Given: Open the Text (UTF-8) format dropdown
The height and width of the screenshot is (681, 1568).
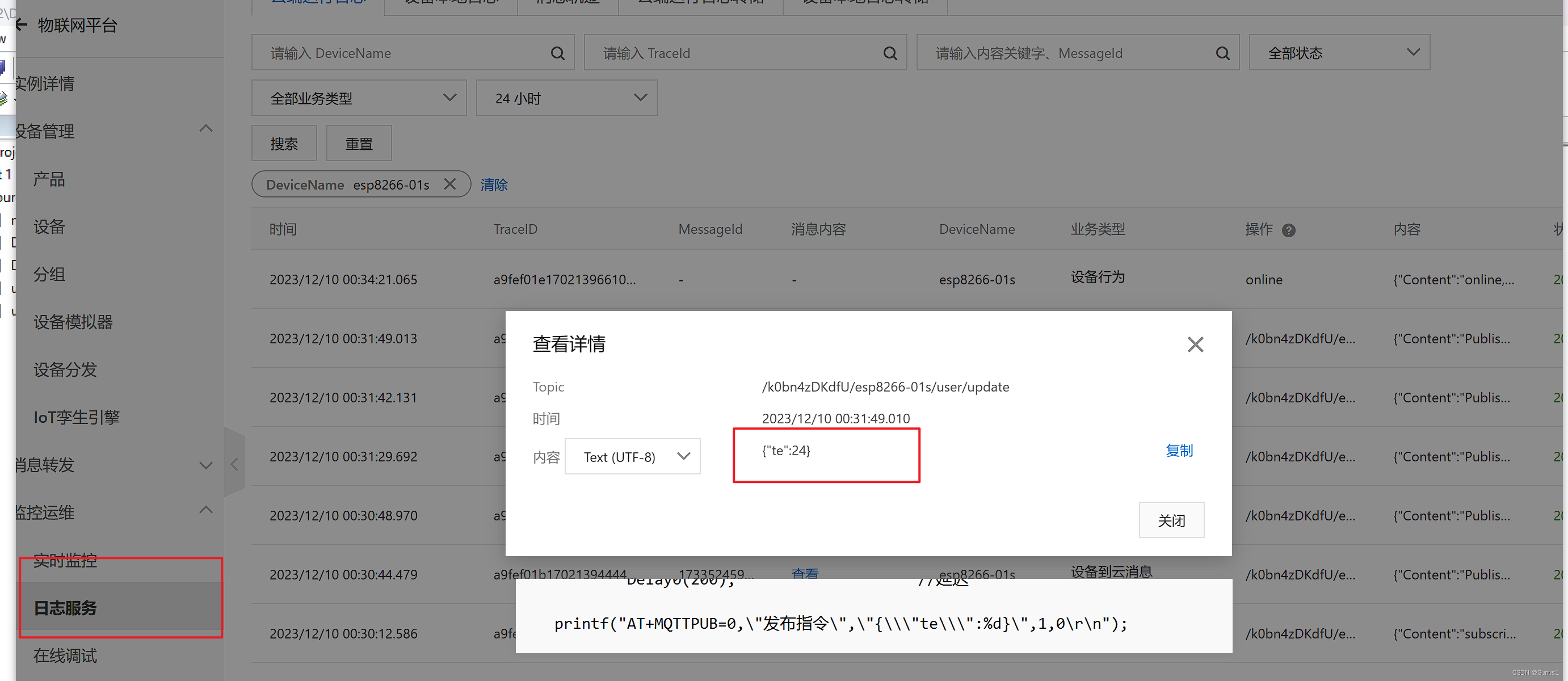Looking at the screenshot, I should (x=632, y=456).
